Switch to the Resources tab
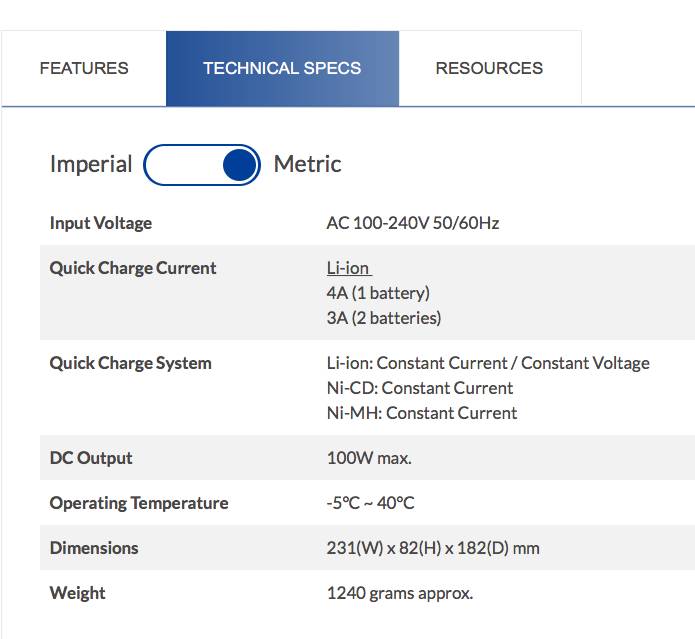Viewport: 695px width, 639px height. click(x=489, y=68)
